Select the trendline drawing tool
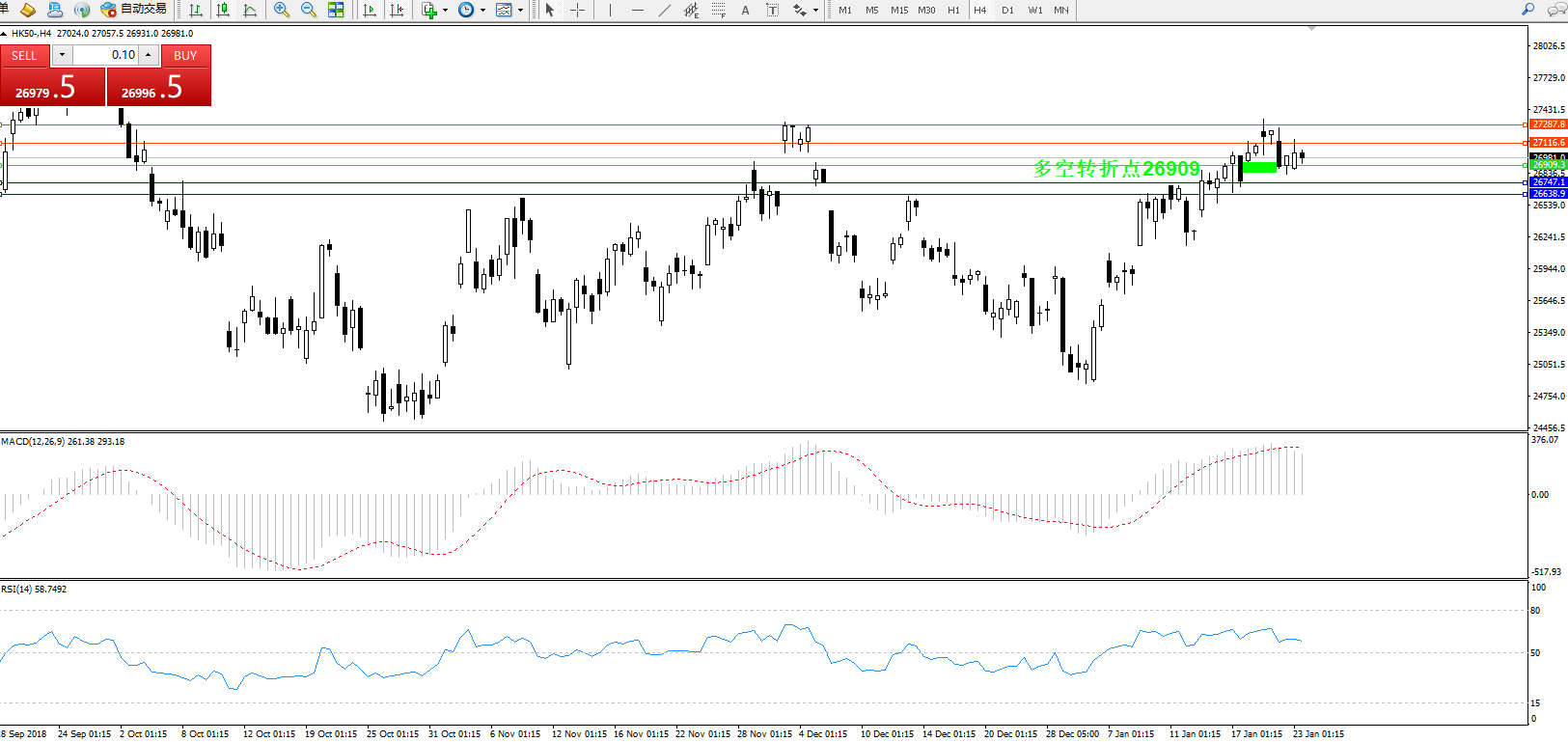 tap(664, 10)
